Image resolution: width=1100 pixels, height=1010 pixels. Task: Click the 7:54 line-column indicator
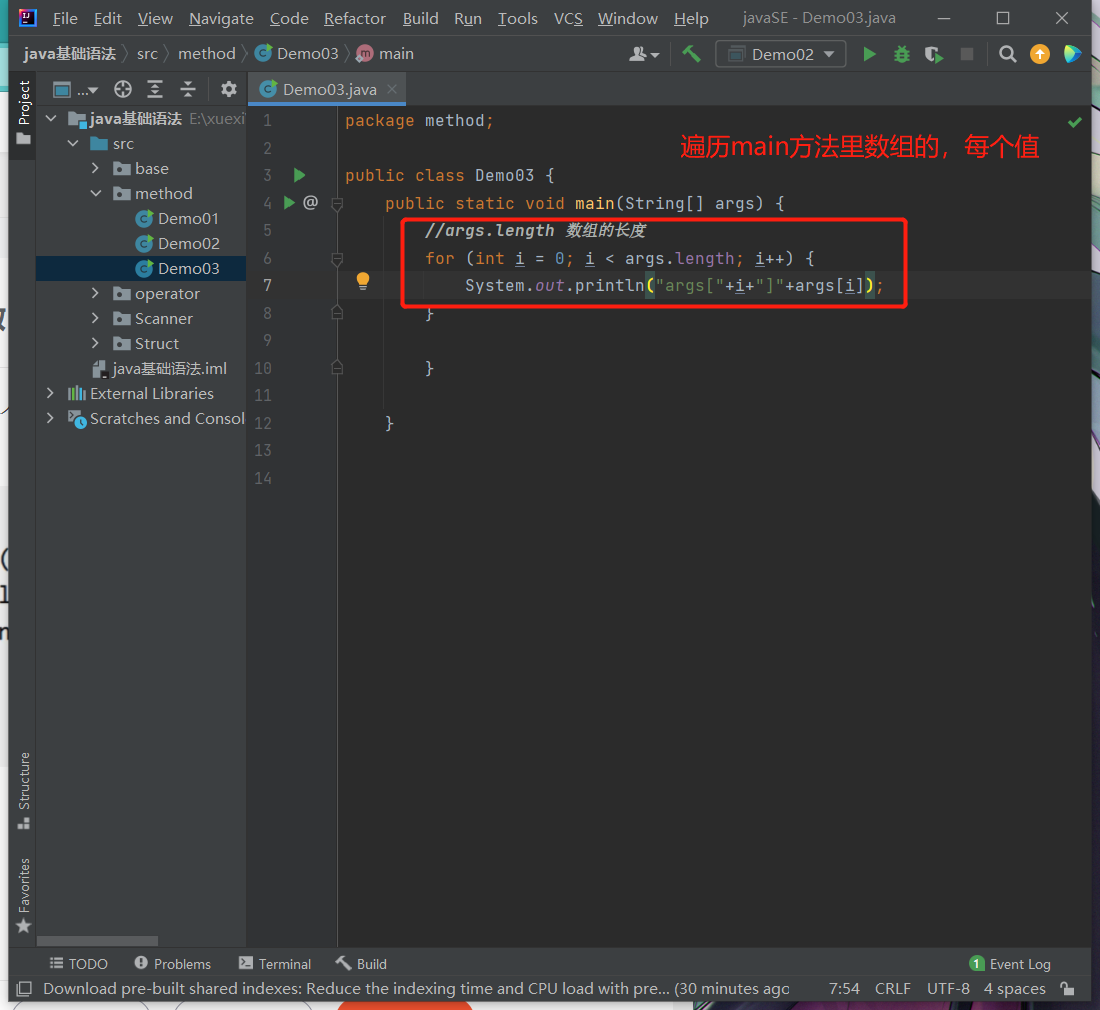844,988
